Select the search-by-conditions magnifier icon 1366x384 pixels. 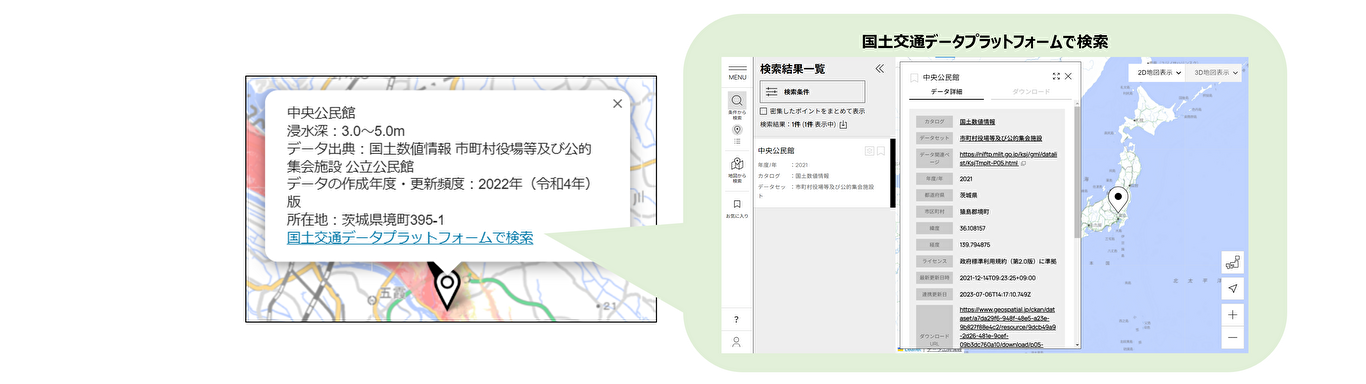737,101
